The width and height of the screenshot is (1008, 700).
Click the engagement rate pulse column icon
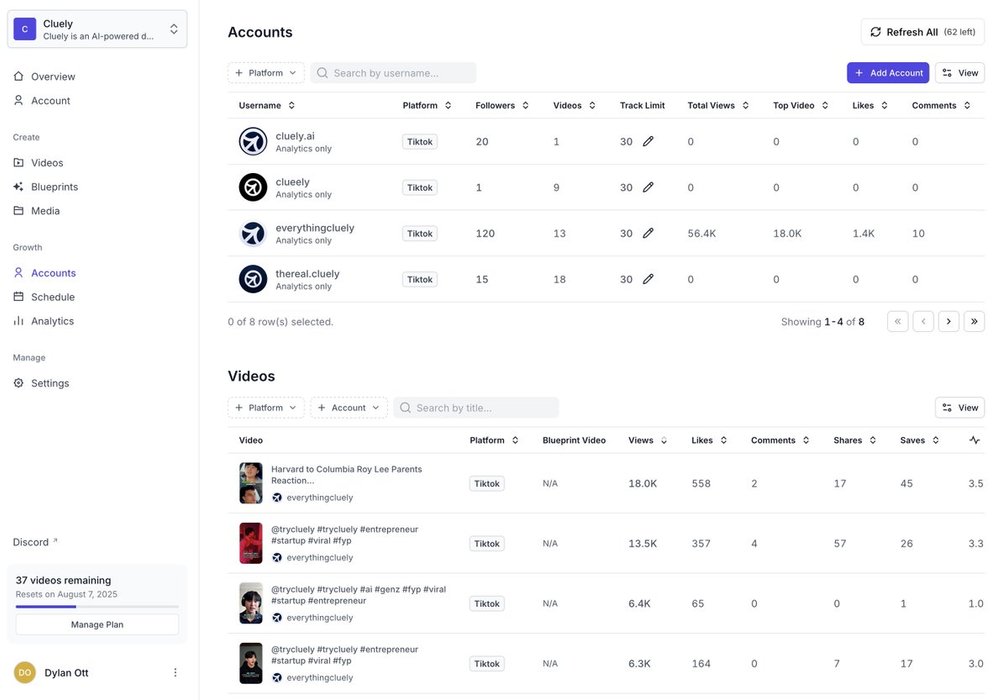click(974, 440)
